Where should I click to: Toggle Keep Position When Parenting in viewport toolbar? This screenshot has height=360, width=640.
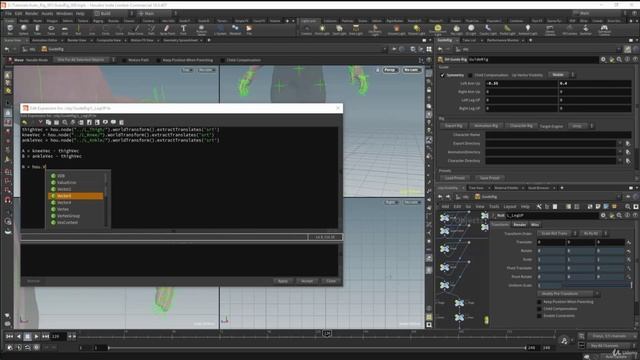[x=158, y=60]
